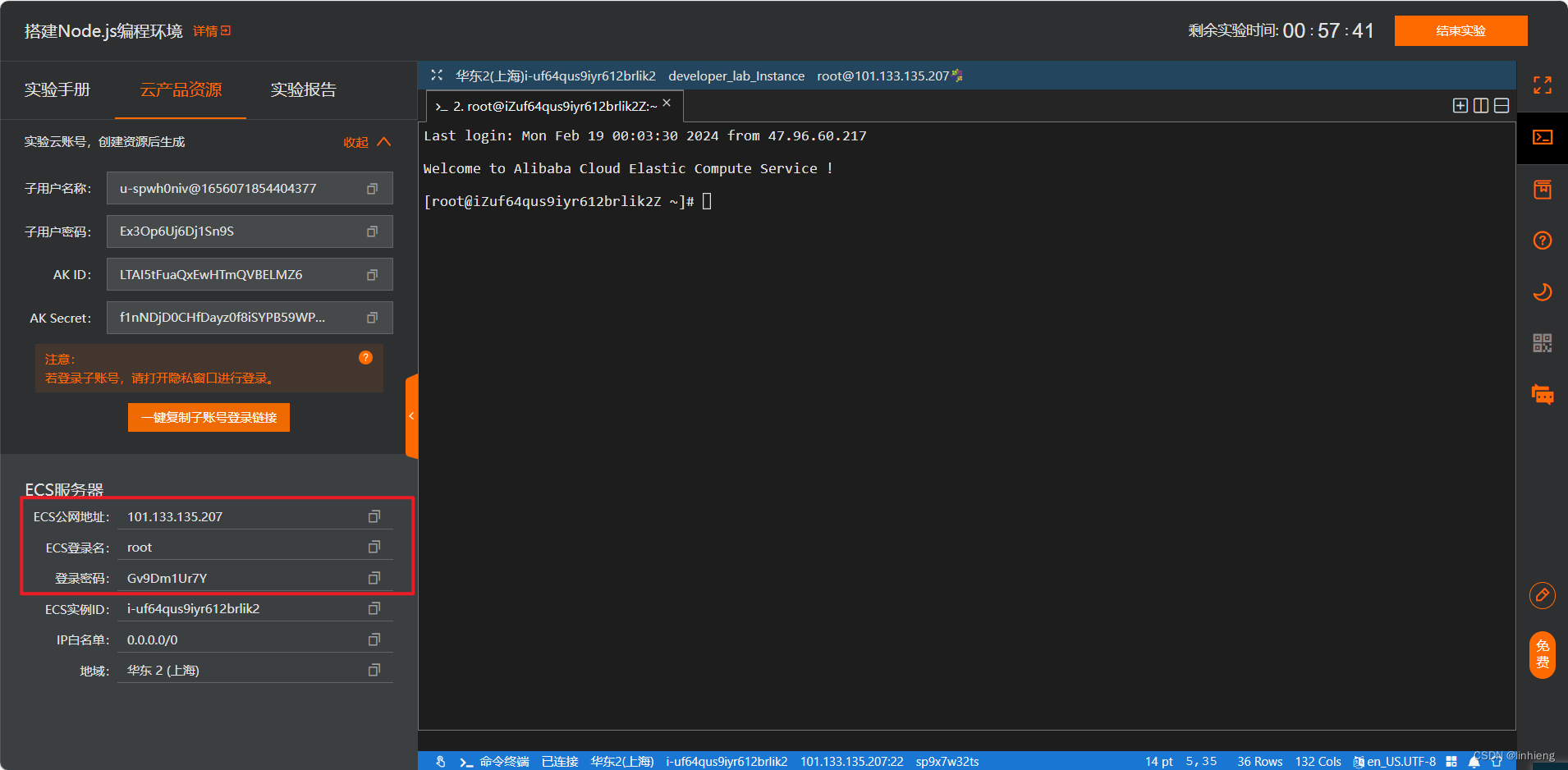Image resolution: width=1568 pixels, height=770 pixels.
Task: Close the root@iZuf64qus9iyr612brlik2Z terminal tab
Action: tap(667, 103)
